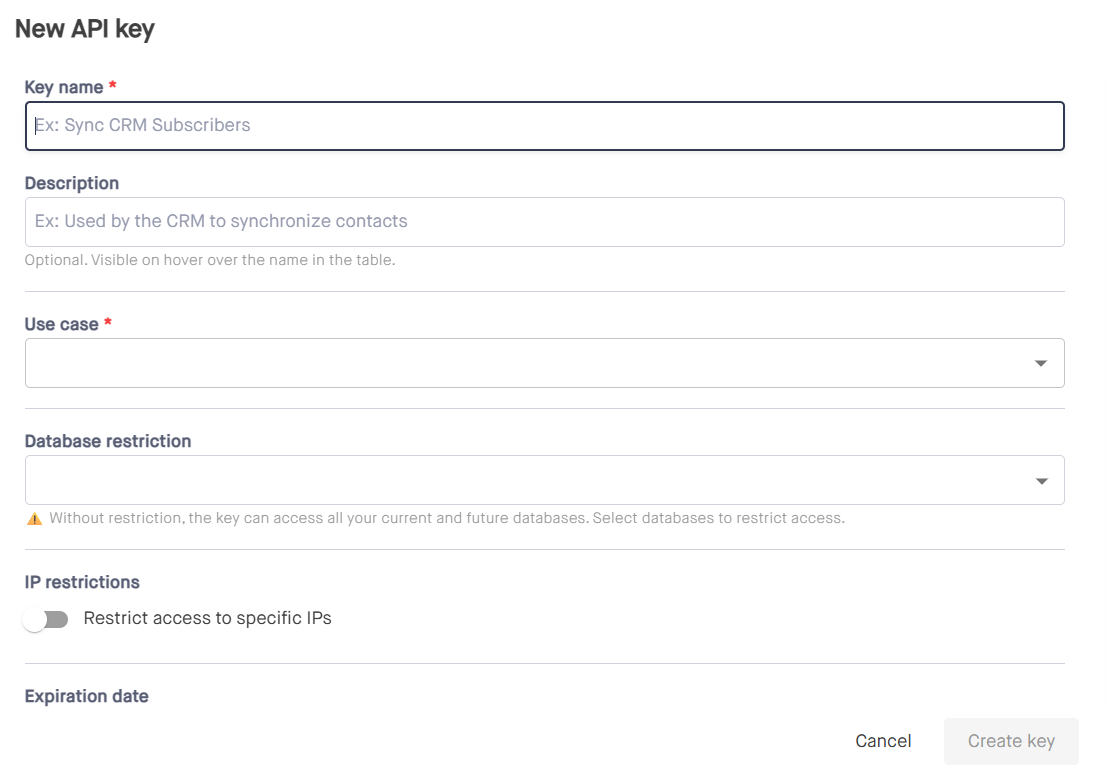The image size is (1106, 768).
Task: Click the warning triangle icon under Database restriction
Action: point(34,519)
